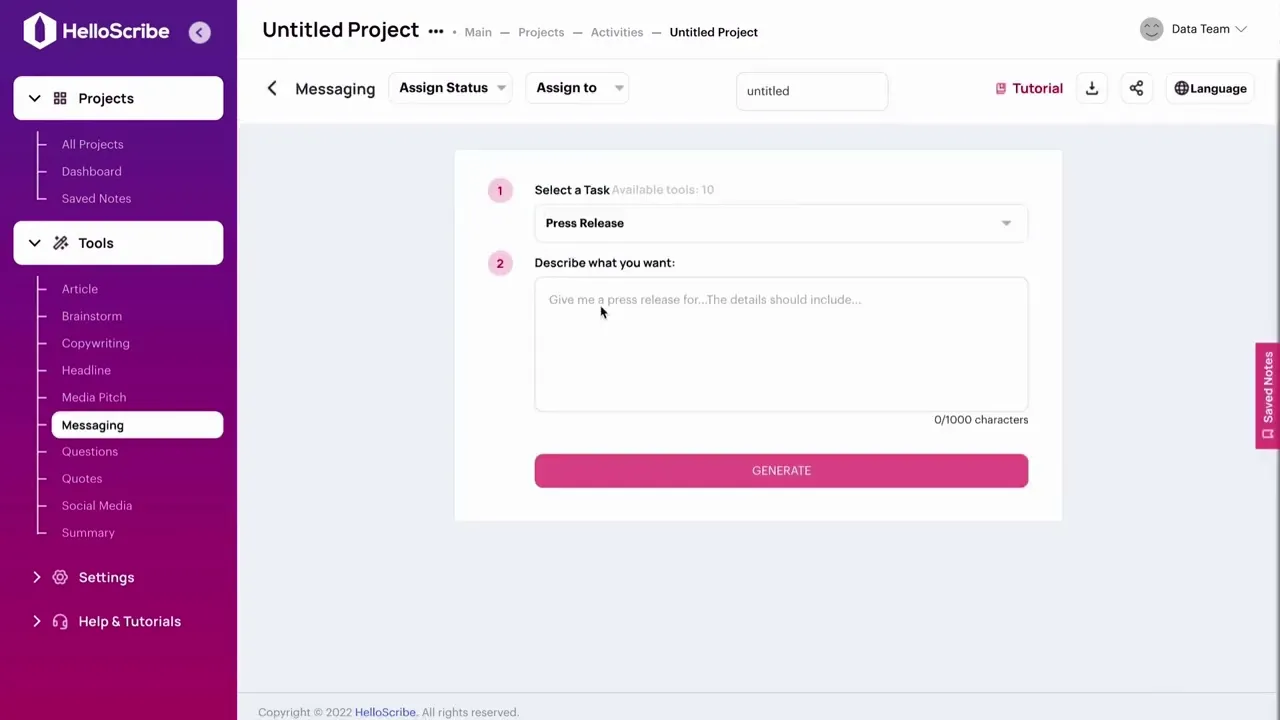Click the globe Language icon
This screenshot has height=720, width=1280.
coord(1181,89)
